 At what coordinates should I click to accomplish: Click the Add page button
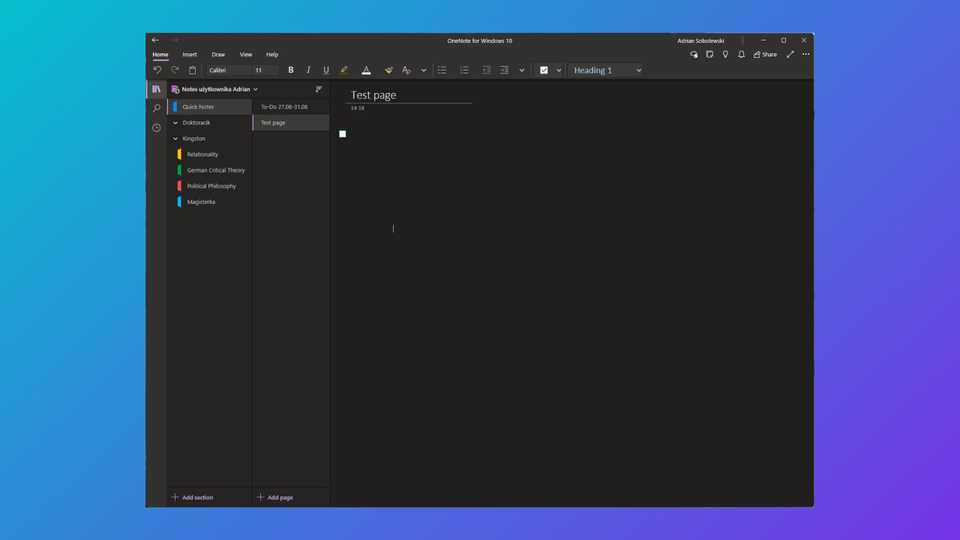point(275,497)
